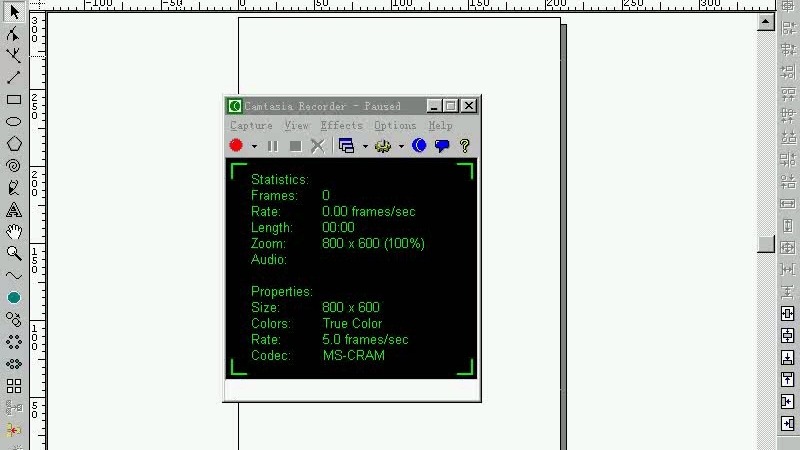Open the dropdown beside windows view icon
Viewport: 800px width, 450px height.
tap(365, 146)
